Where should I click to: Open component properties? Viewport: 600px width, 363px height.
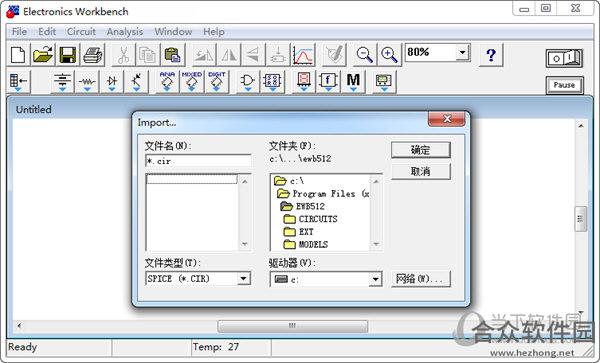(334, 55)
